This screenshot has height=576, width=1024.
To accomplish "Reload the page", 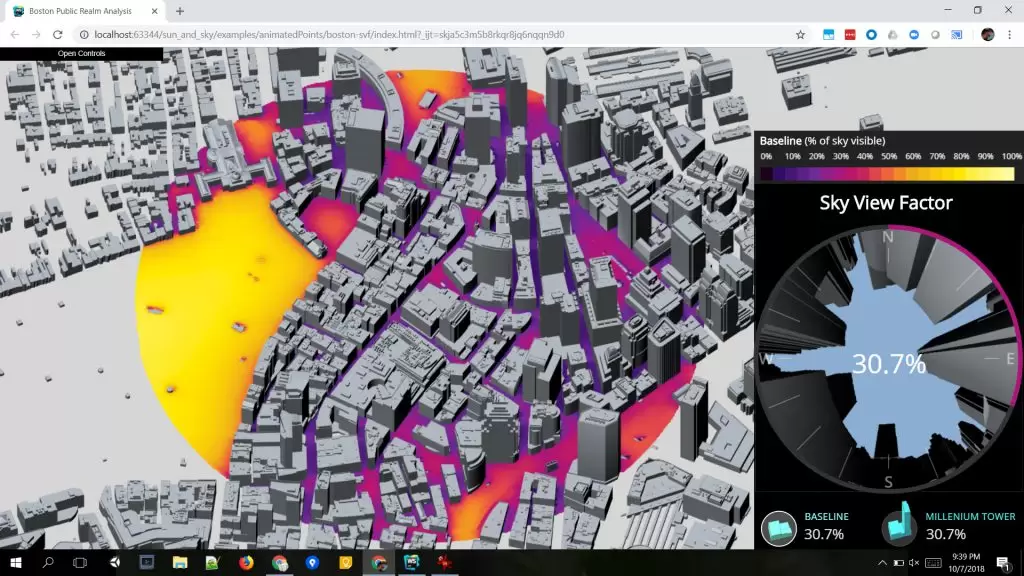I will 58,34.
